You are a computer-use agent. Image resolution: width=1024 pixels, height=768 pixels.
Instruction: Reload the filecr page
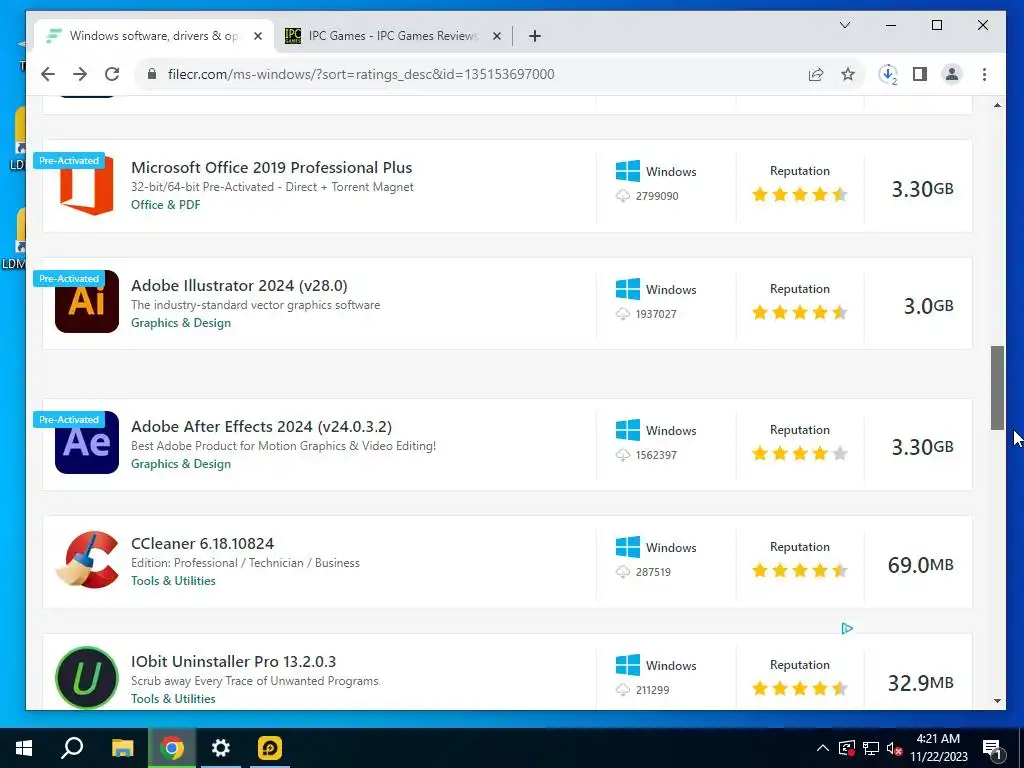(x=112, y=74)
